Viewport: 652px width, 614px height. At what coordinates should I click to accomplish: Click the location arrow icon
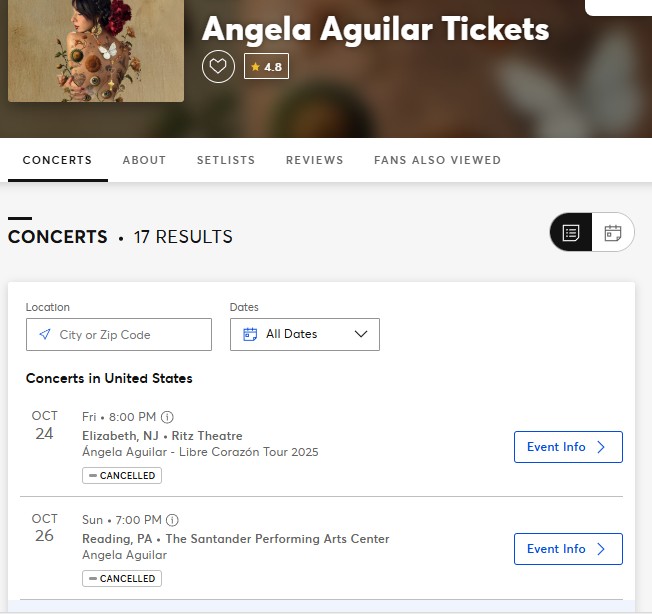pos(44,335)
